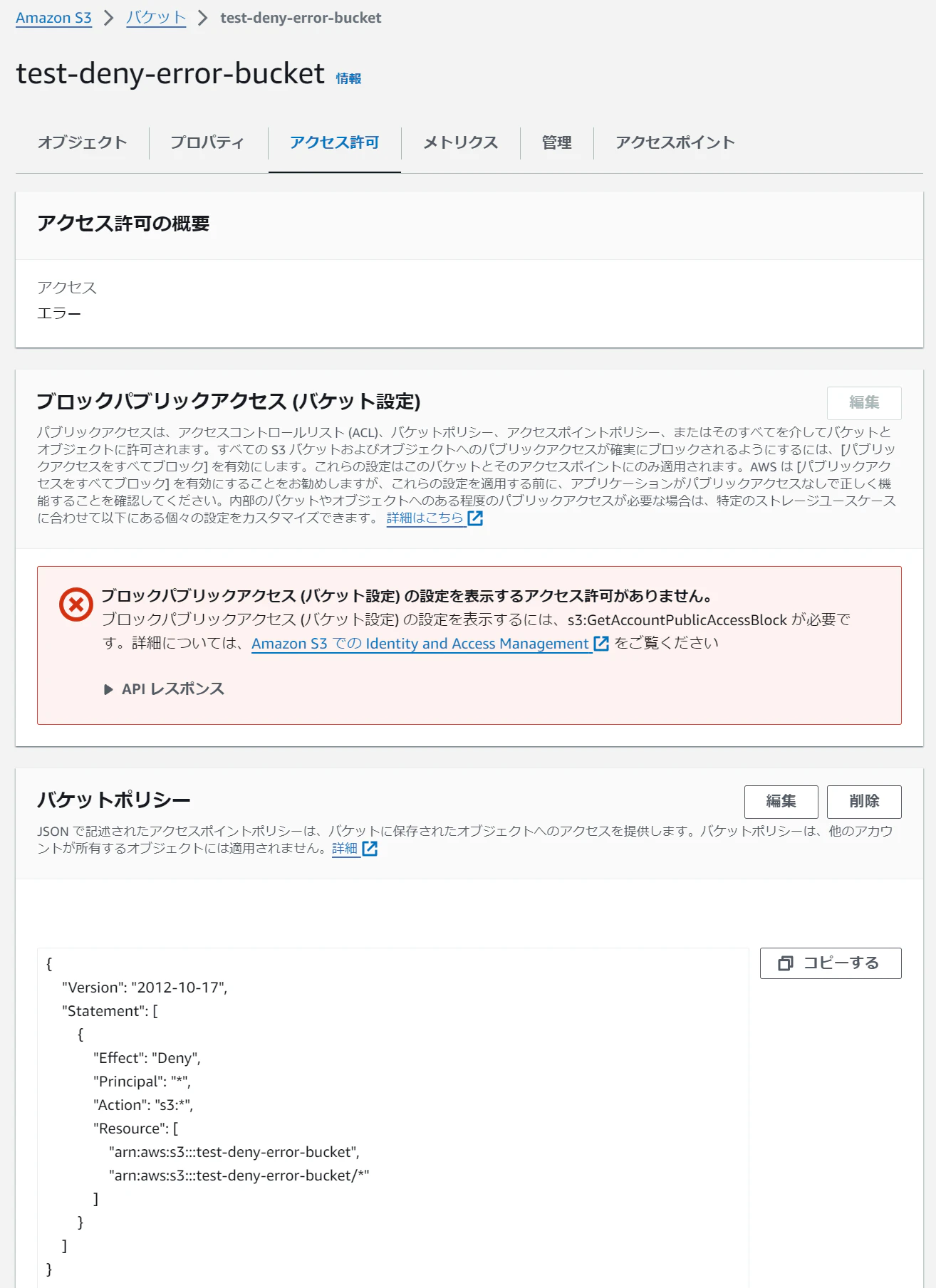Click the ブロックパブリックアクセス (バケット設定) section heading
Image resolution: width=936 pixels, height=1288 pixels.
point(229,402)
